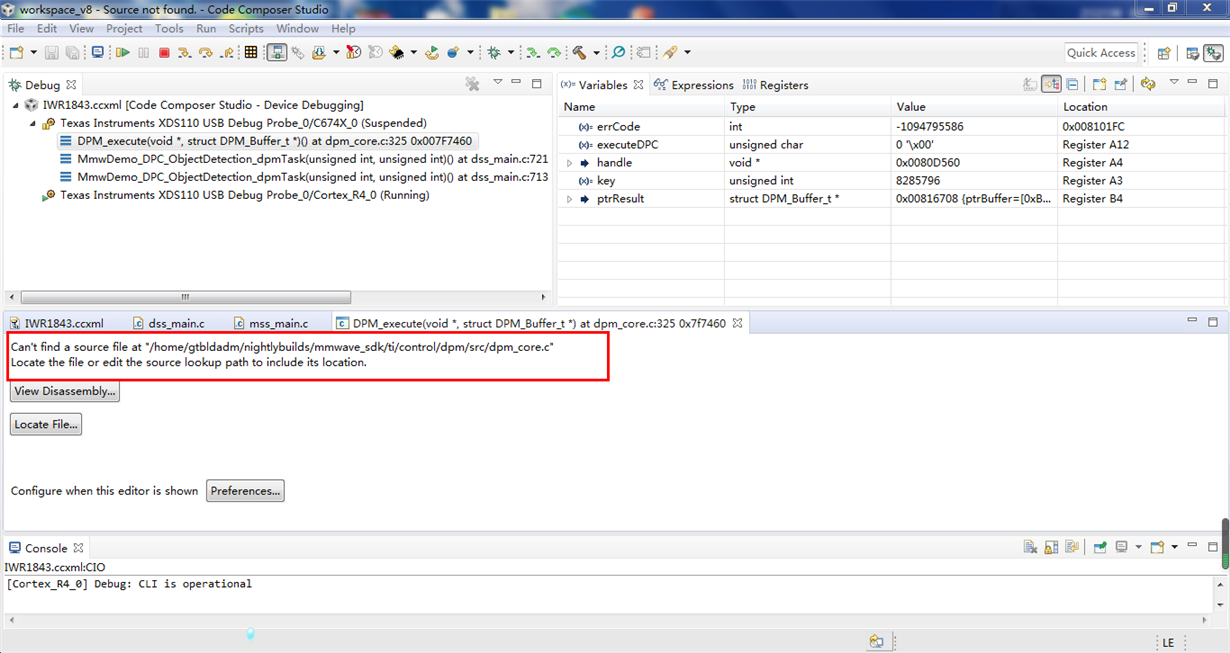Open the Project menu
Image resolution: width=1230 pixels, height=653 pixels.
[124, 28]
